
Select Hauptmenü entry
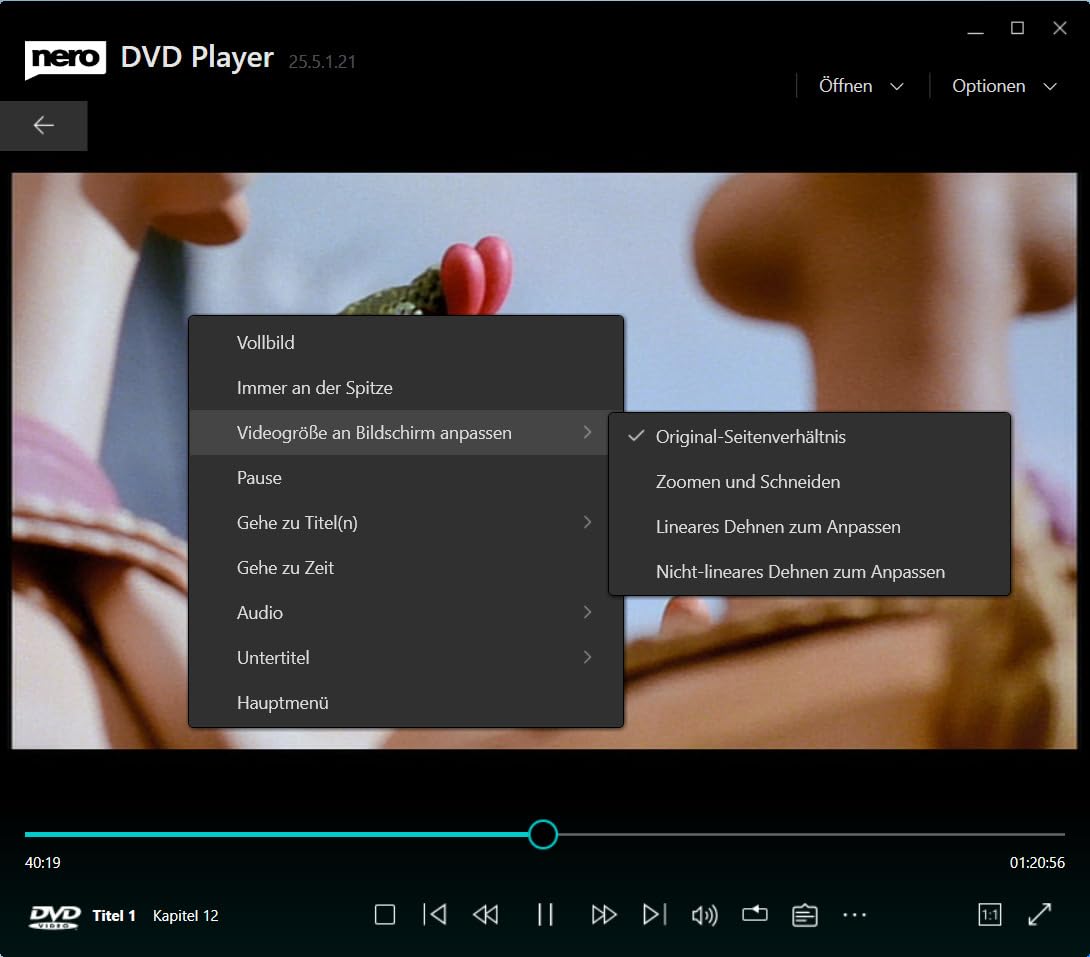tap(406, 703)
